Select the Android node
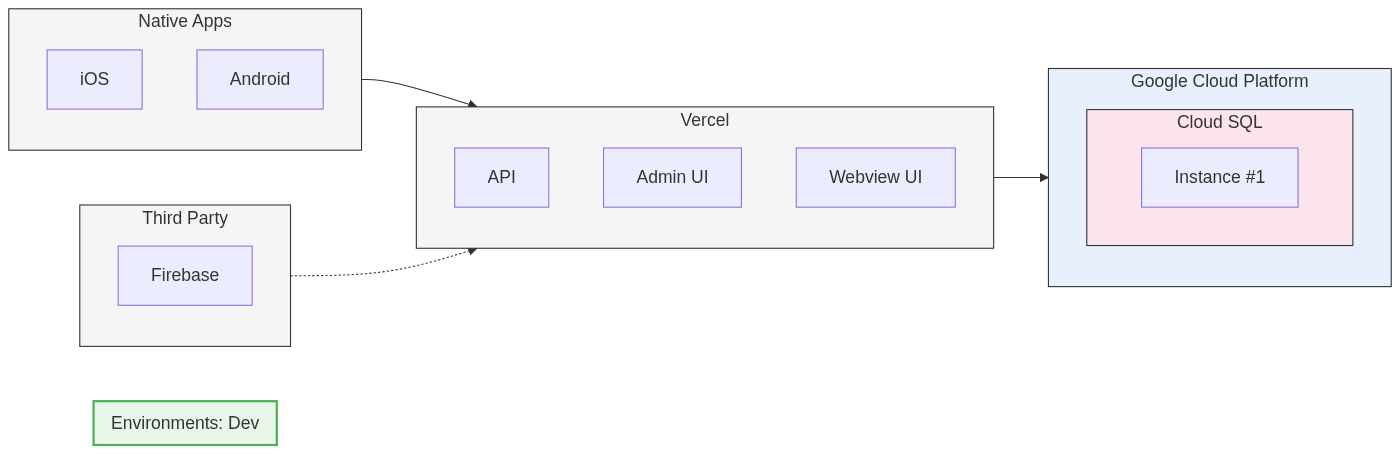 point(259,79)
